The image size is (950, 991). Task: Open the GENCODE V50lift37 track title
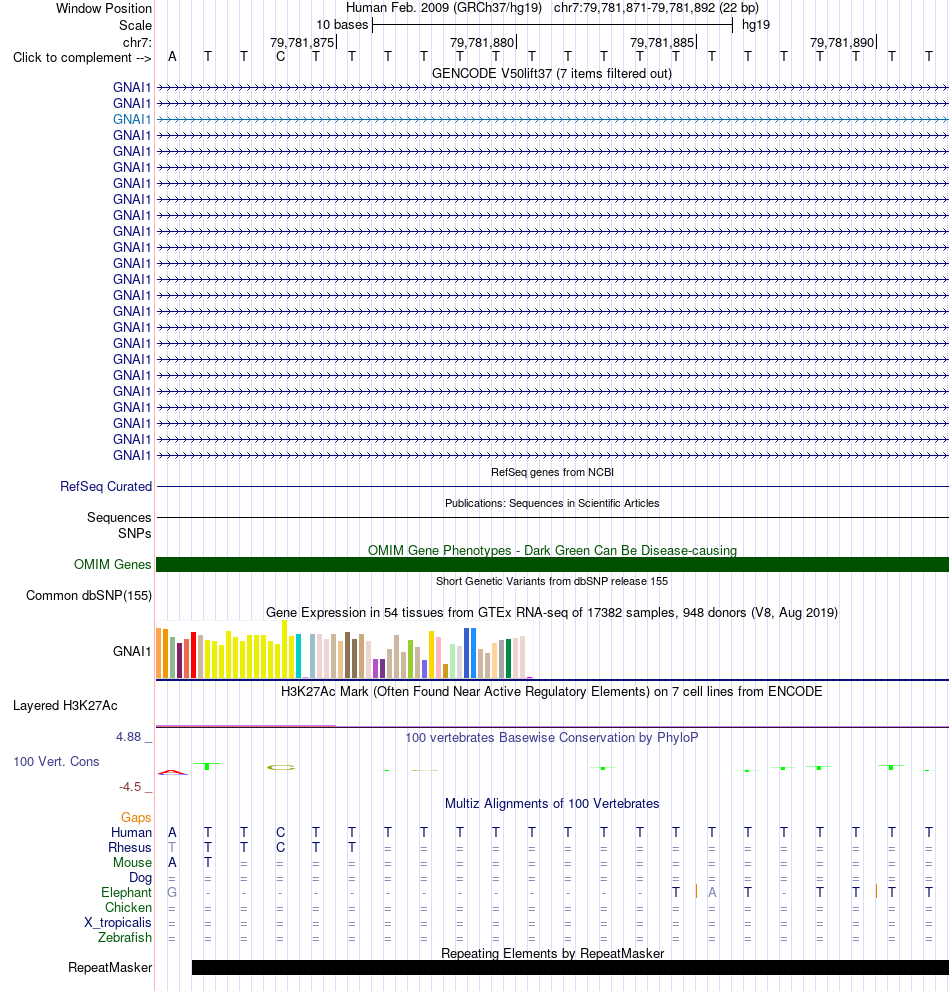(x=552, y=73)
